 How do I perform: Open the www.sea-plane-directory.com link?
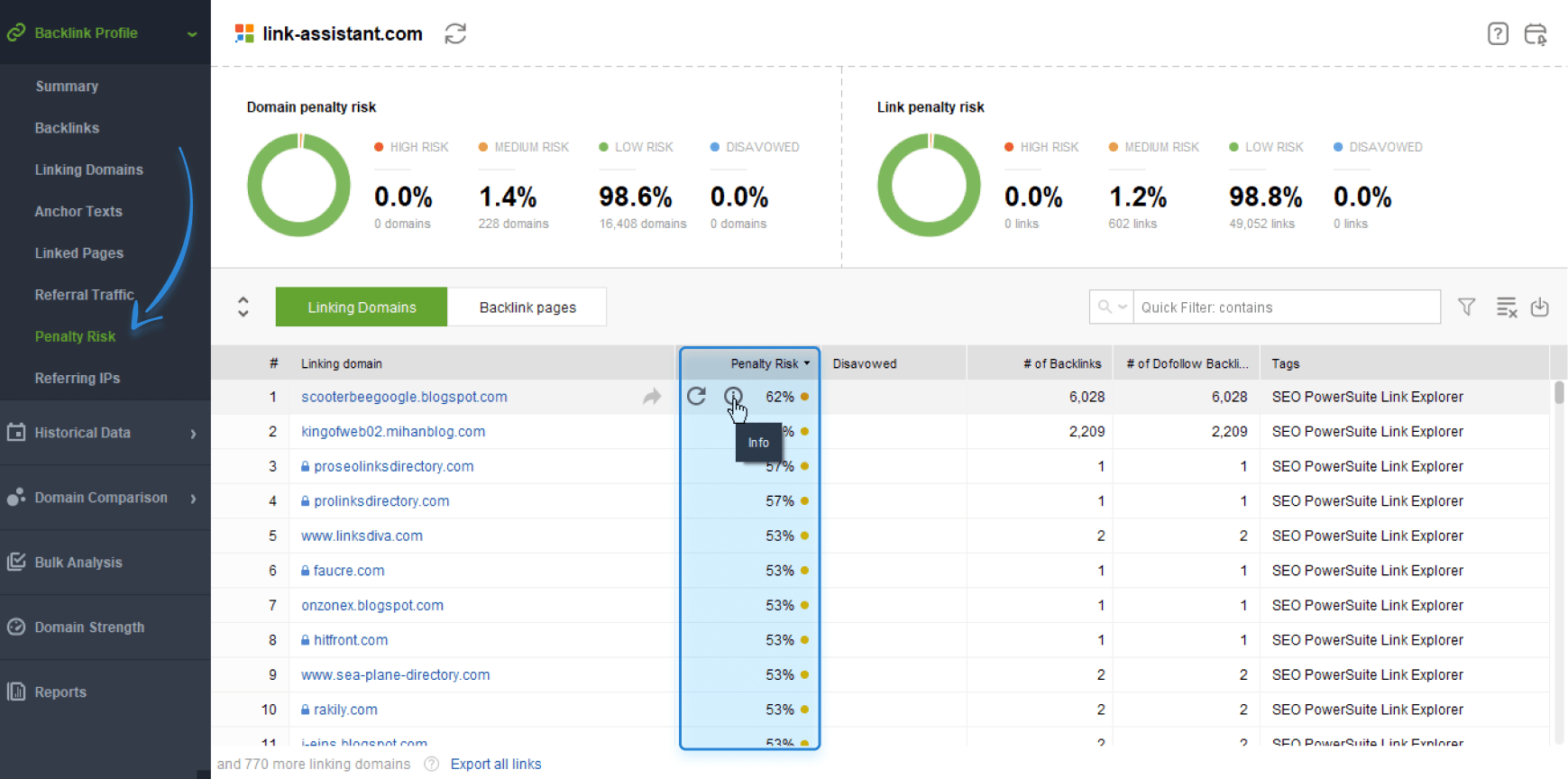point(396,674)
